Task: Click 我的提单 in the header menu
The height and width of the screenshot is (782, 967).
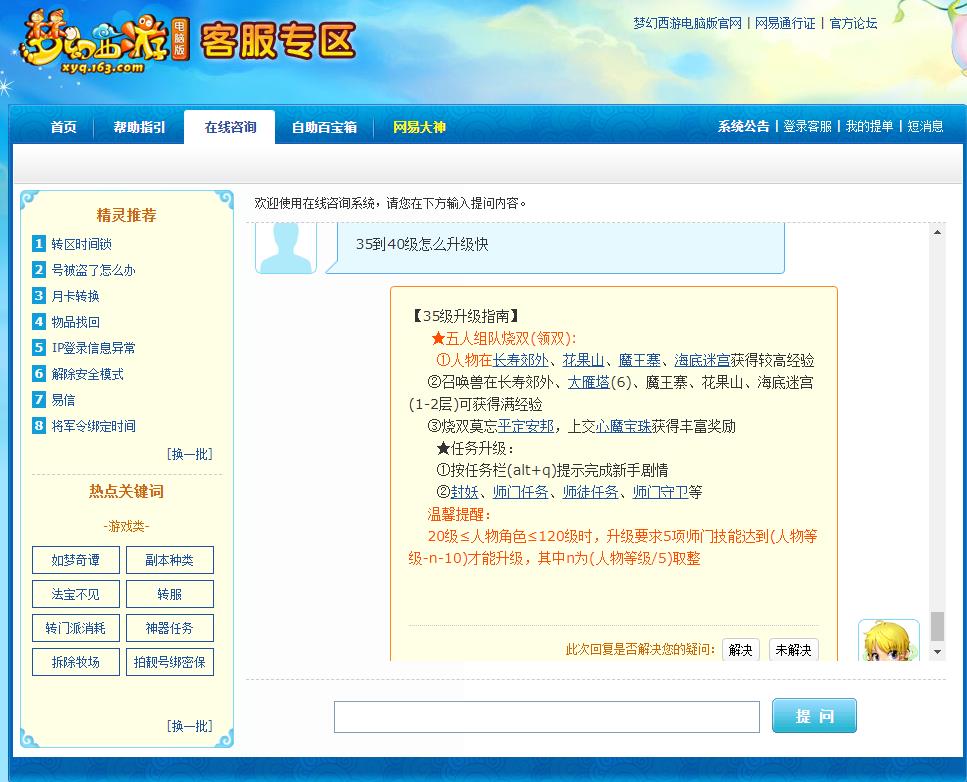Action: click(x=873, y=128)
